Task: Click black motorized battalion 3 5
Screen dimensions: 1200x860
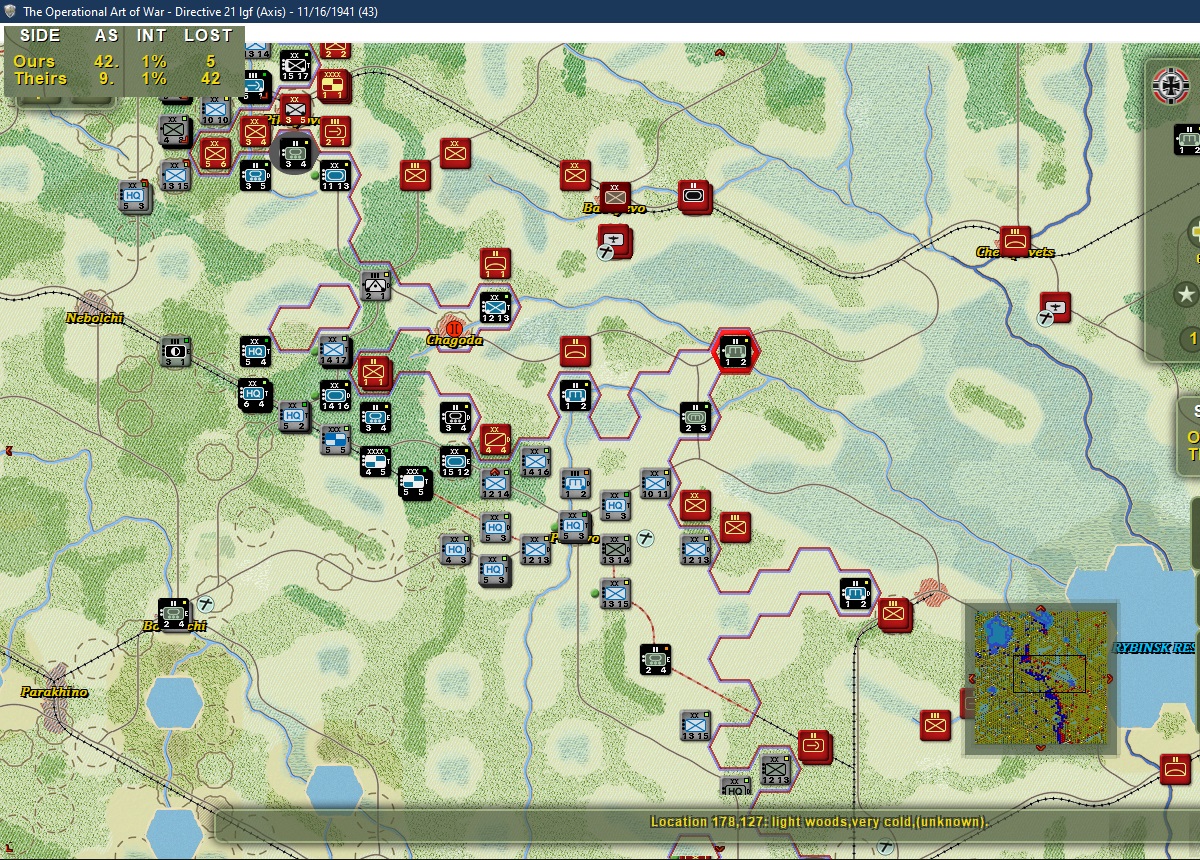Action: coord(255,175)
